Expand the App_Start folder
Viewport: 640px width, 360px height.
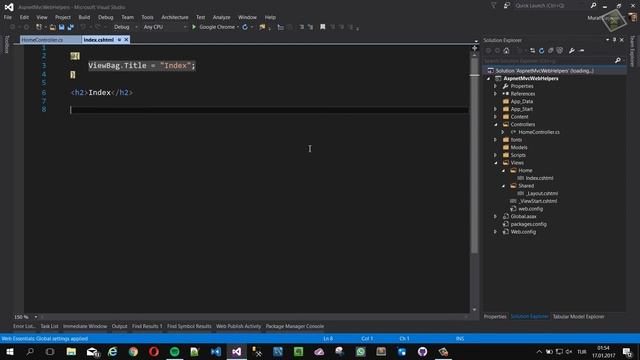pyautogui.click(x=496, y=109)
